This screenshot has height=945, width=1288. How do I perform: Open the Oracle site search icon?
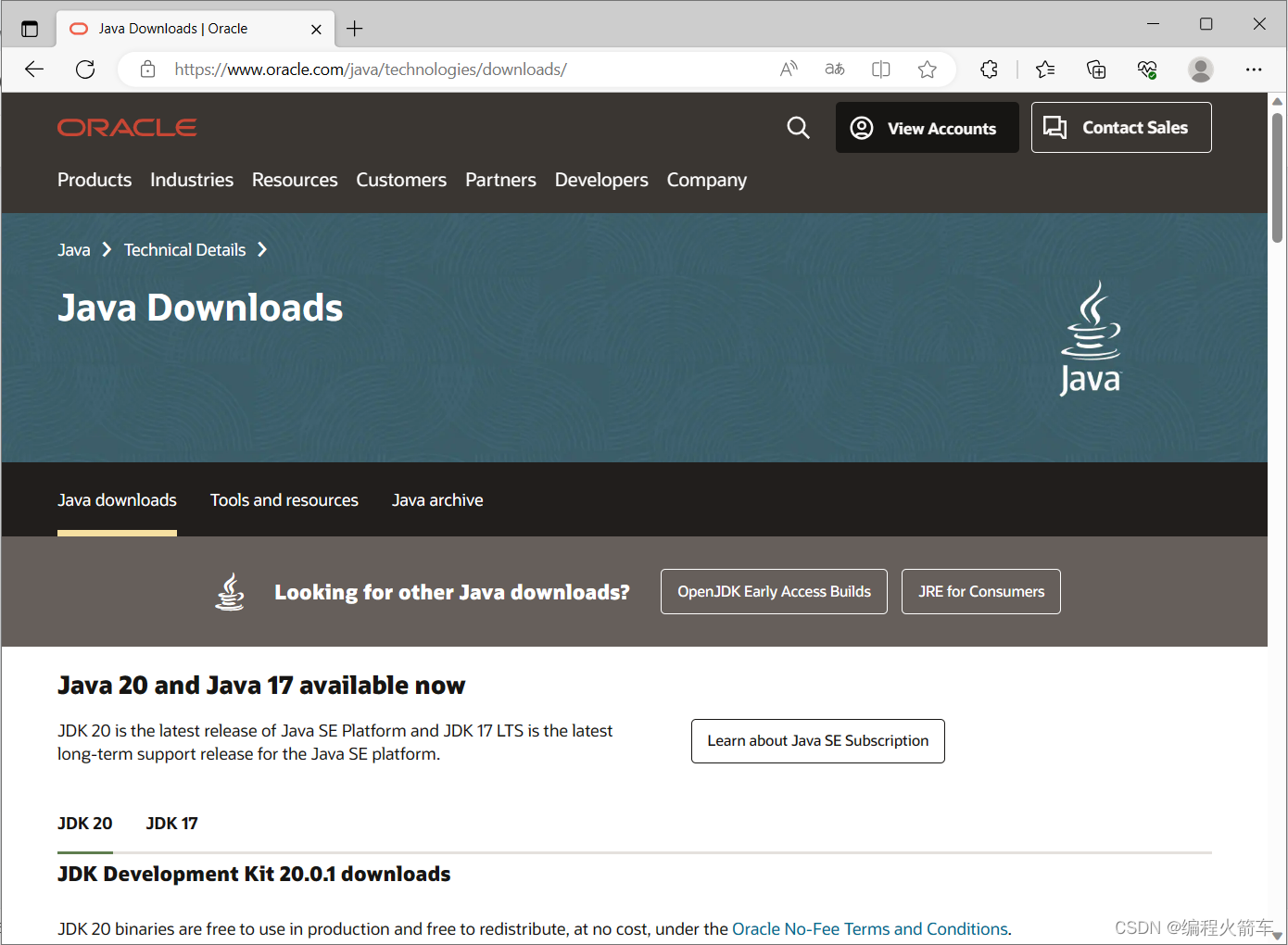pos(798,128)
